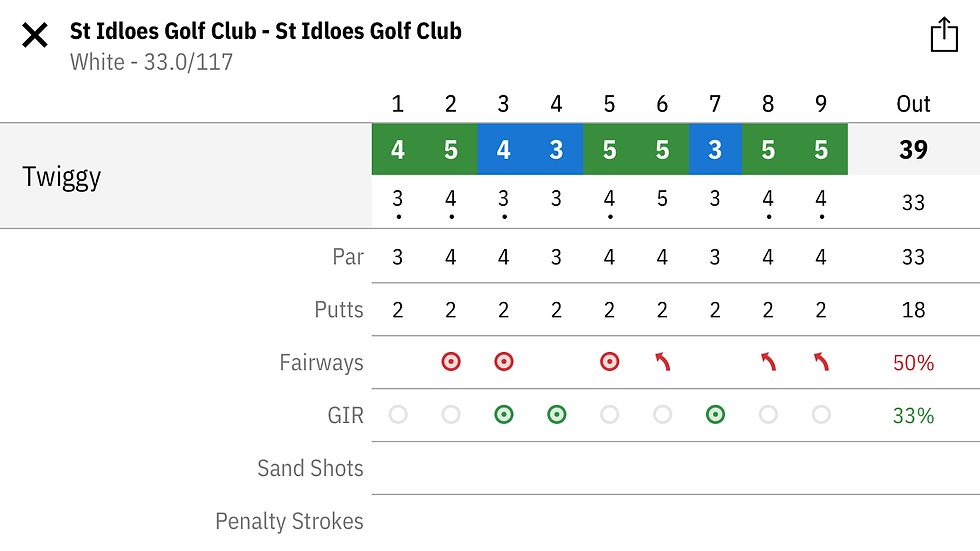Toggle hole 7 green GIR marker
Screen dimensions: 980x551
pos(715,415)
